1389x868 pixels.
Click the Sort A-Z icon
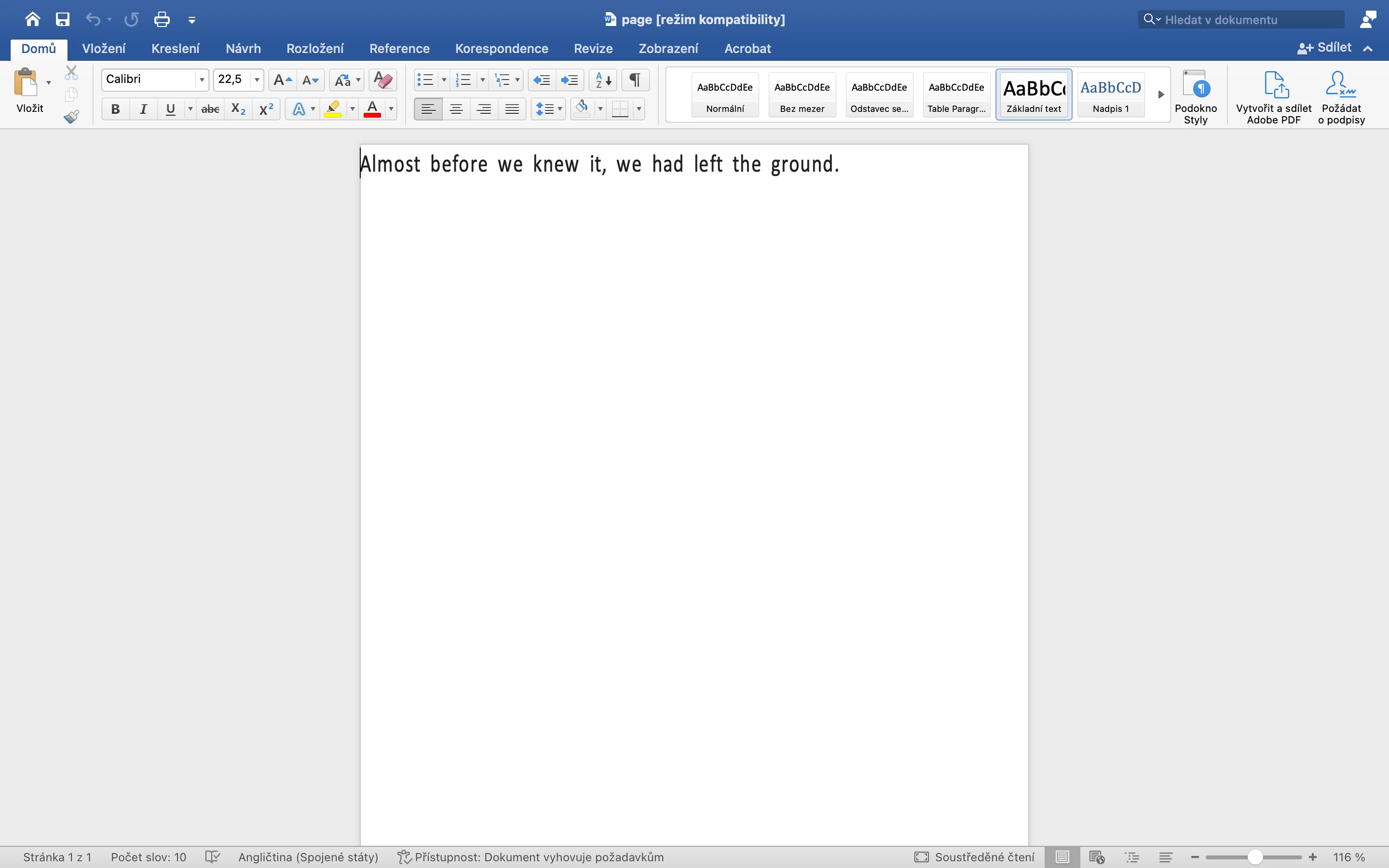(x=603, y=80)
